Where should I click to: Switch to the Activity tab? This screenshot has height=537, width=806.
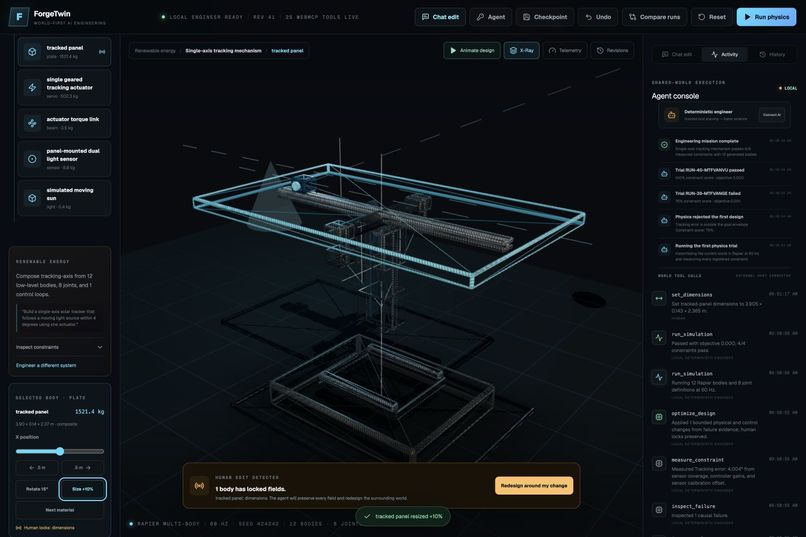[x=724, y=54]
